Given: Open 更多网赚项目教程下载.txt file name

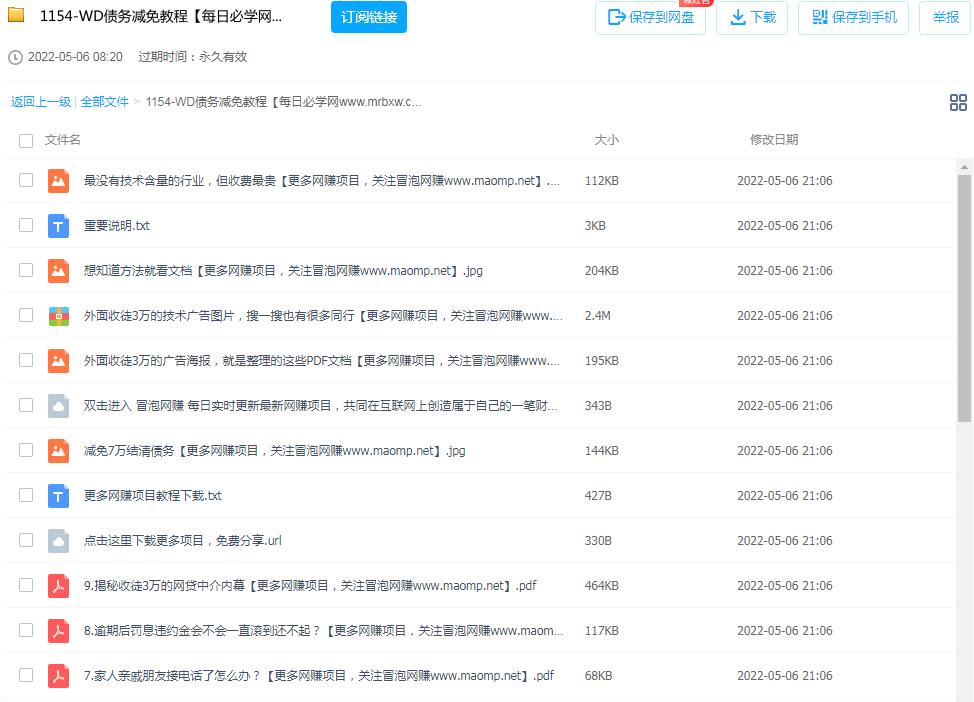Looking at the screenshot, I should (x=153, y=496).
